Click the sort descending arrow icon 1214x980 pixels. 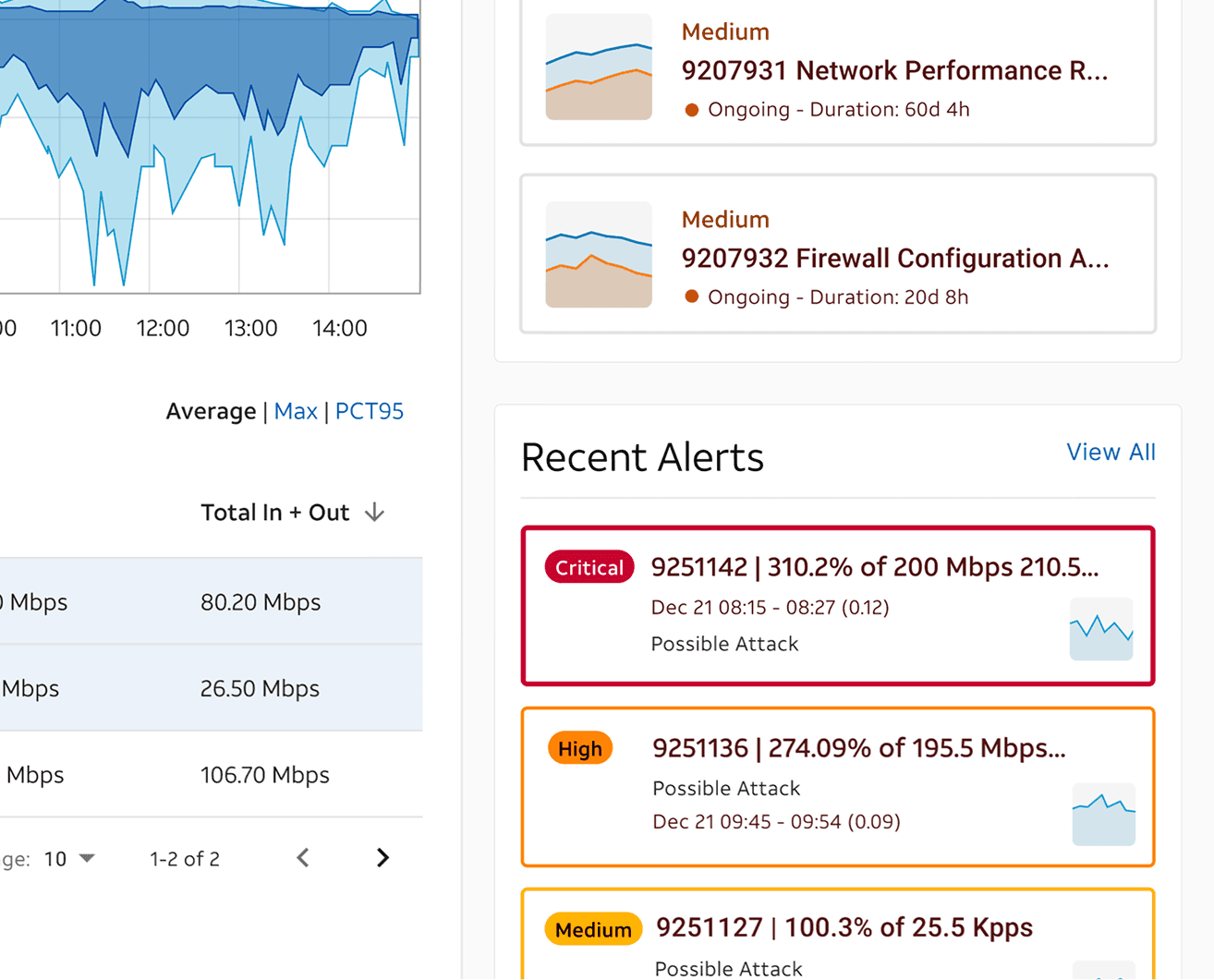click(x=374, y=513)
